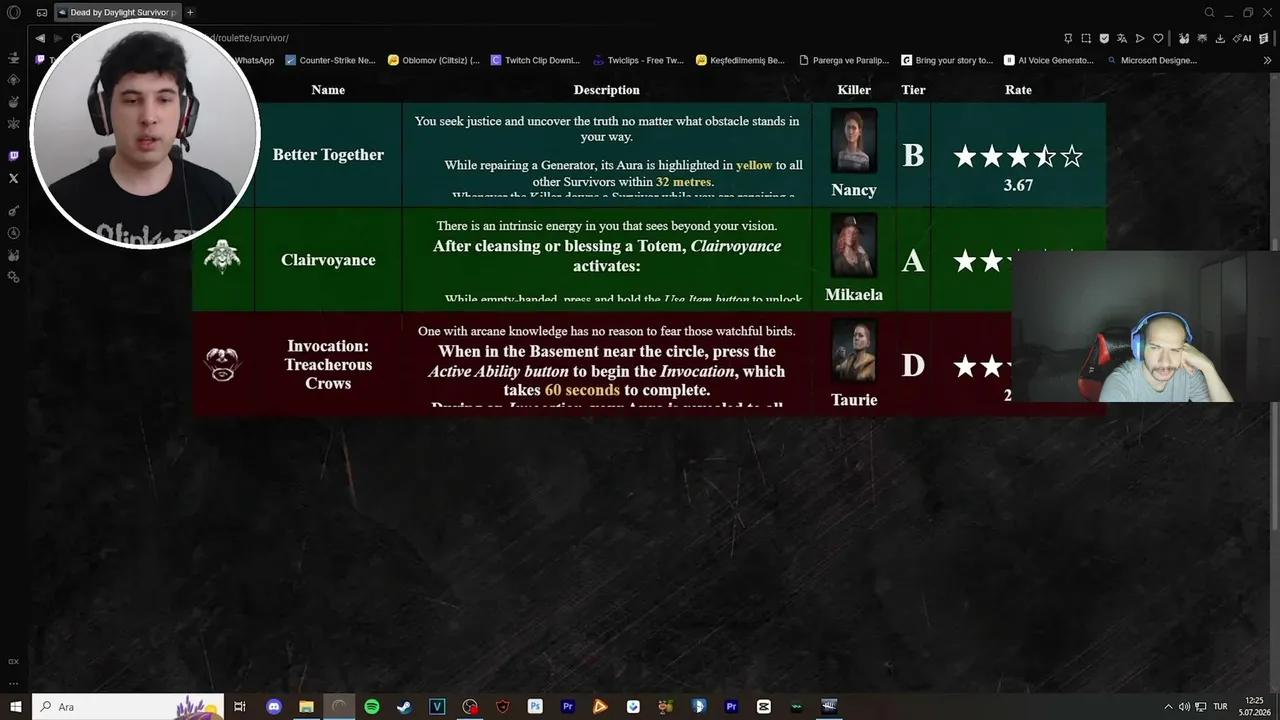Translate the page with the translate icon
1280x720 pixels.
(x=1122, y=38)
